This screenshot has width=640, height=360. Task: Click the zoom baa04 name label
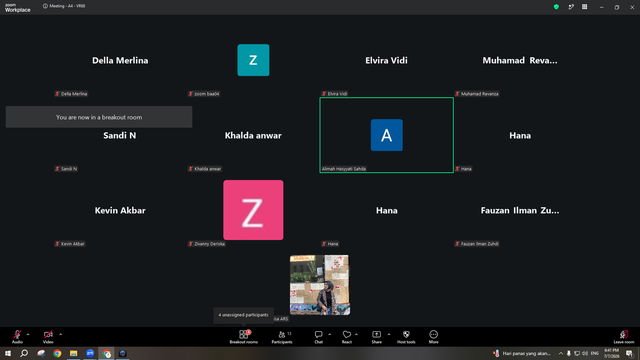click(204, 94)
